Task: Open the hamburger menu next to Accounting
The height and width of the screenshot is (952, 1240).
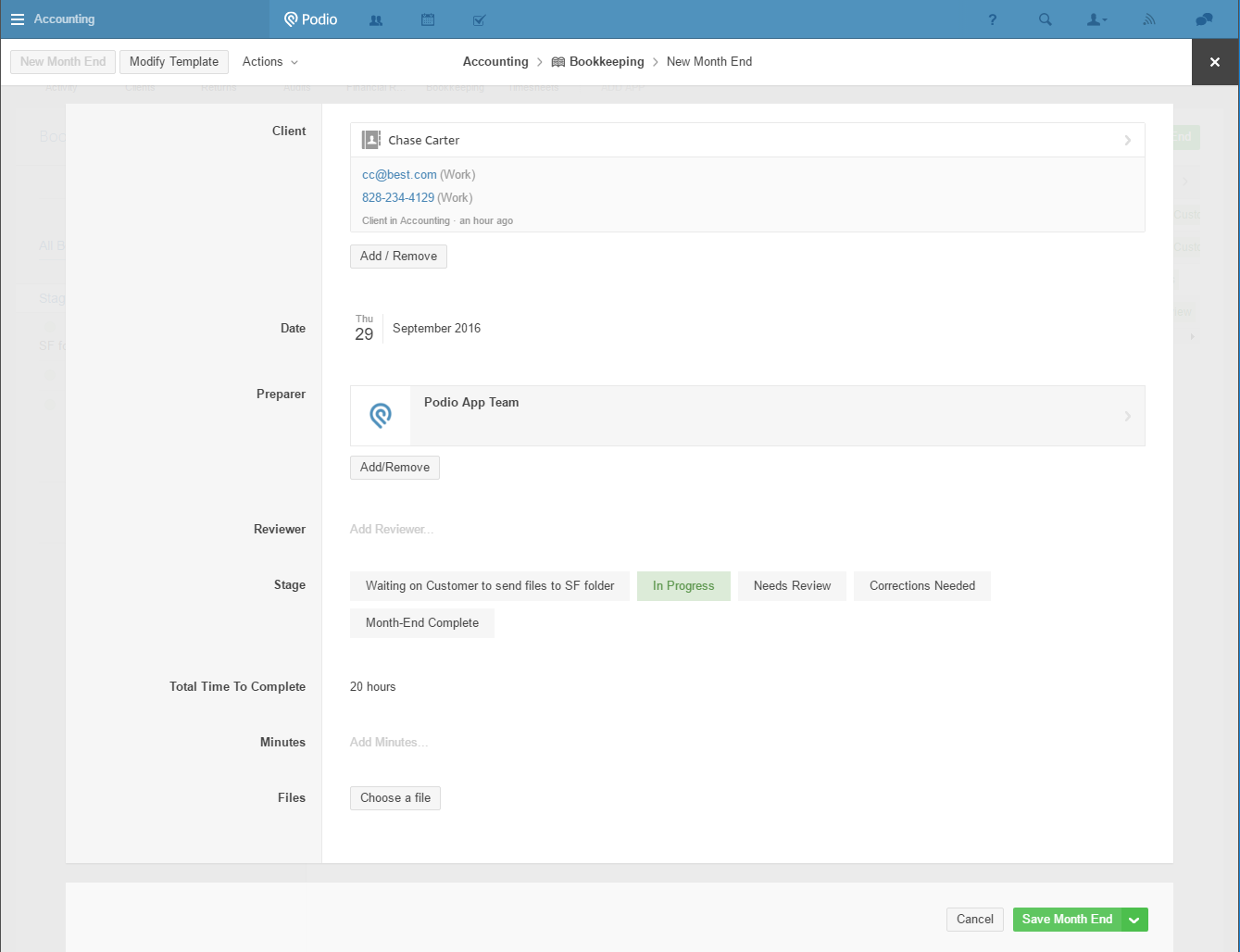Action: pos(17,19)
